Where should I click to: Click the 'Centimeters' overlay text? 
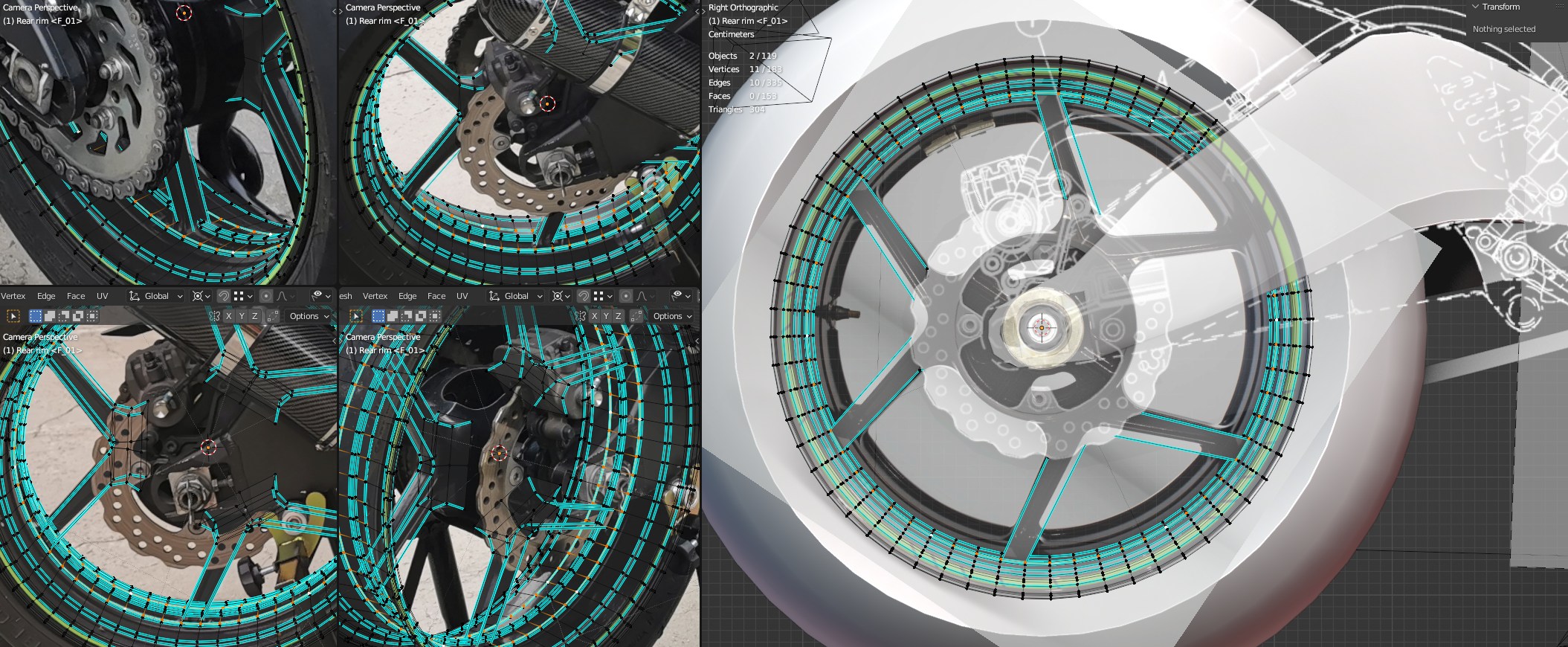[731, 34]
